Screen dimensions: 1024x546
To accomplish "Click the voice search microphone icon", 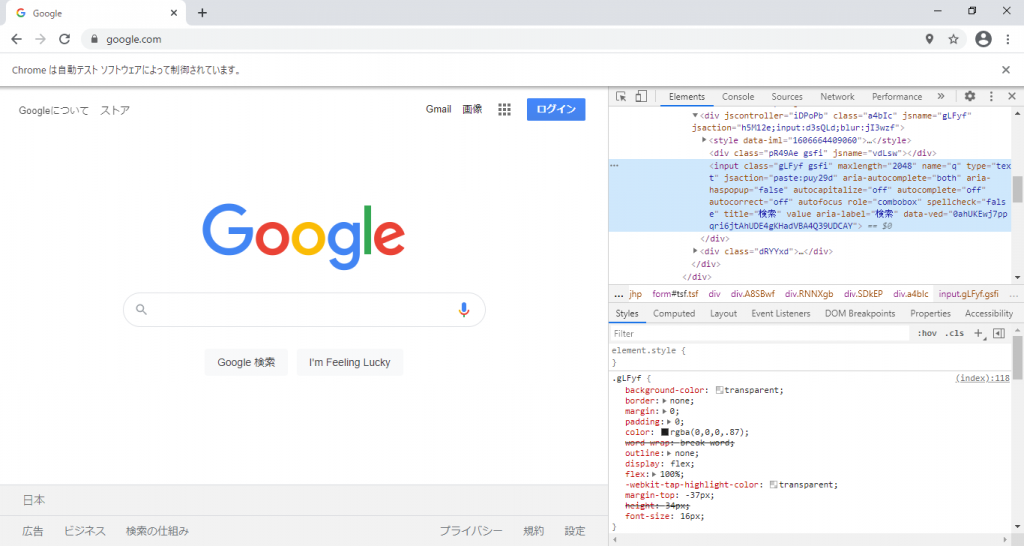I will point(464,310).
